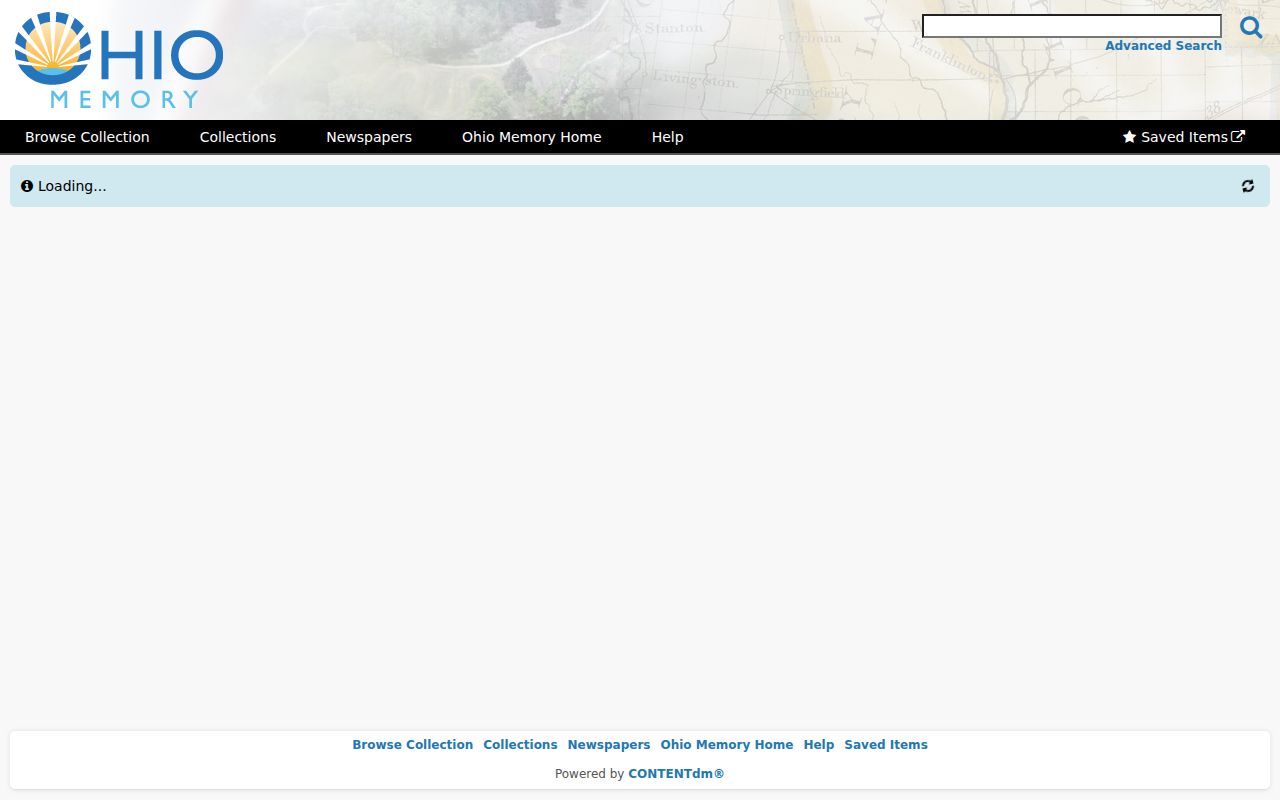Image resolution: width=1280 pixels, height=800 pixels.
Task: Click the footer Collections link
Action: [x=520, y=745]
